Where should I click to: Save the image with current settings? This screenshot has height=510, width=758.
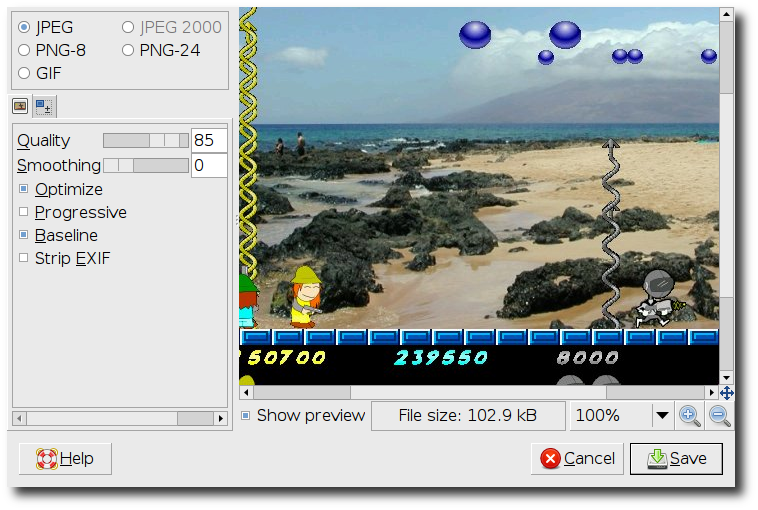pos(676,458)
